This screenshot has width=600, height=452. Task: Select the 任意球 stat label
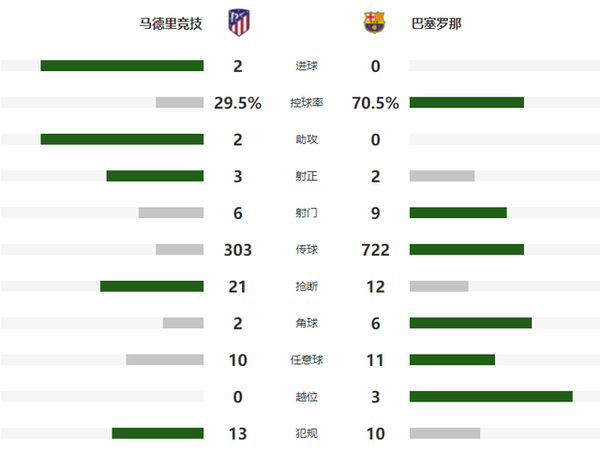[x=307, y=360]
